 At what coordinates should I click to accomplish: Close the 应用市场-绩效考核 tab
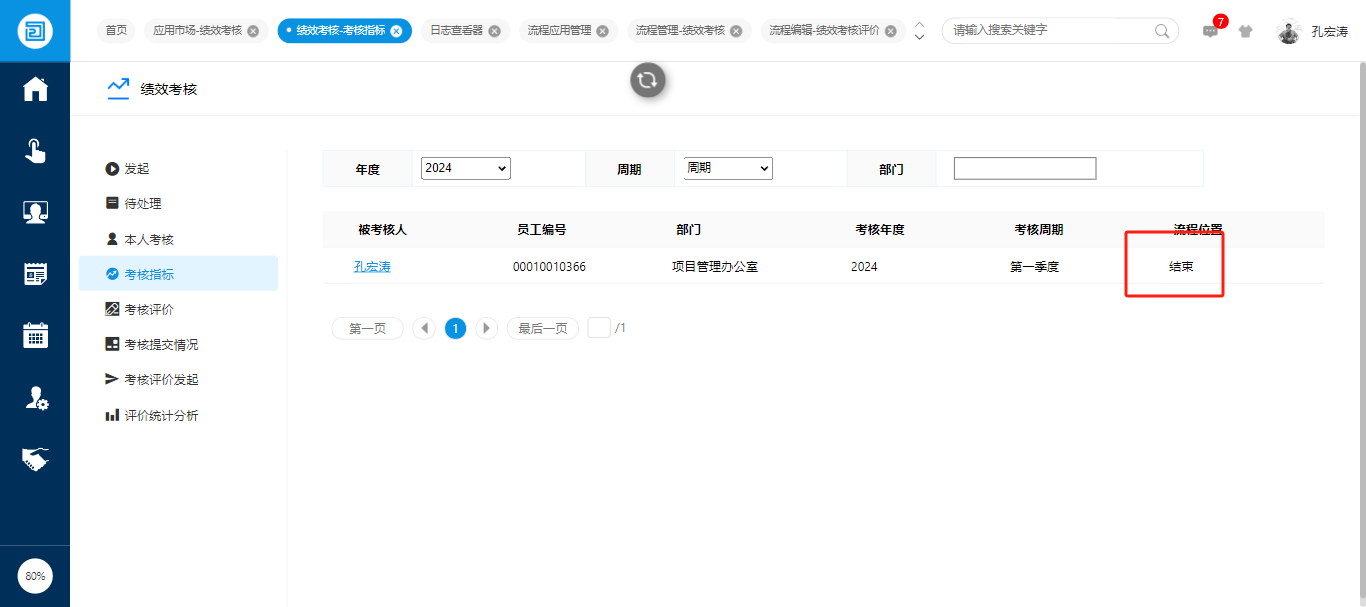[253, 31]
